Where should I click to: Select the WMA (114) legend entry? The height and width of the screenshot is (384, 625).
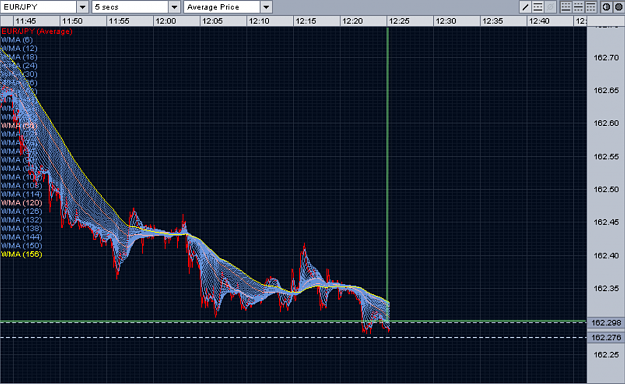(x=22, y=194)
